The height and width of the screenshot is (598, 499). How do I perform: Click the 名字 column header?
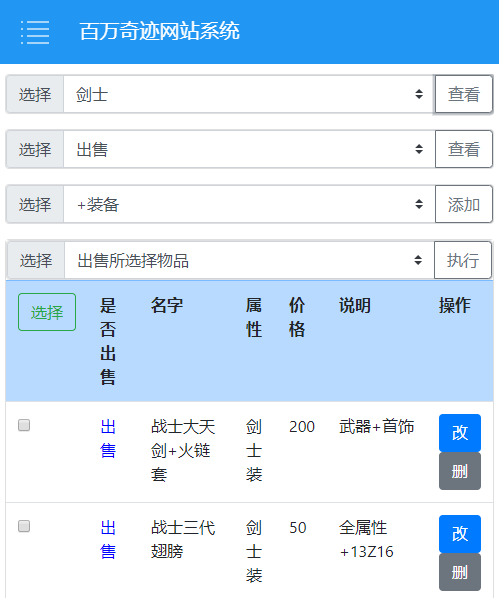(167, 305)
